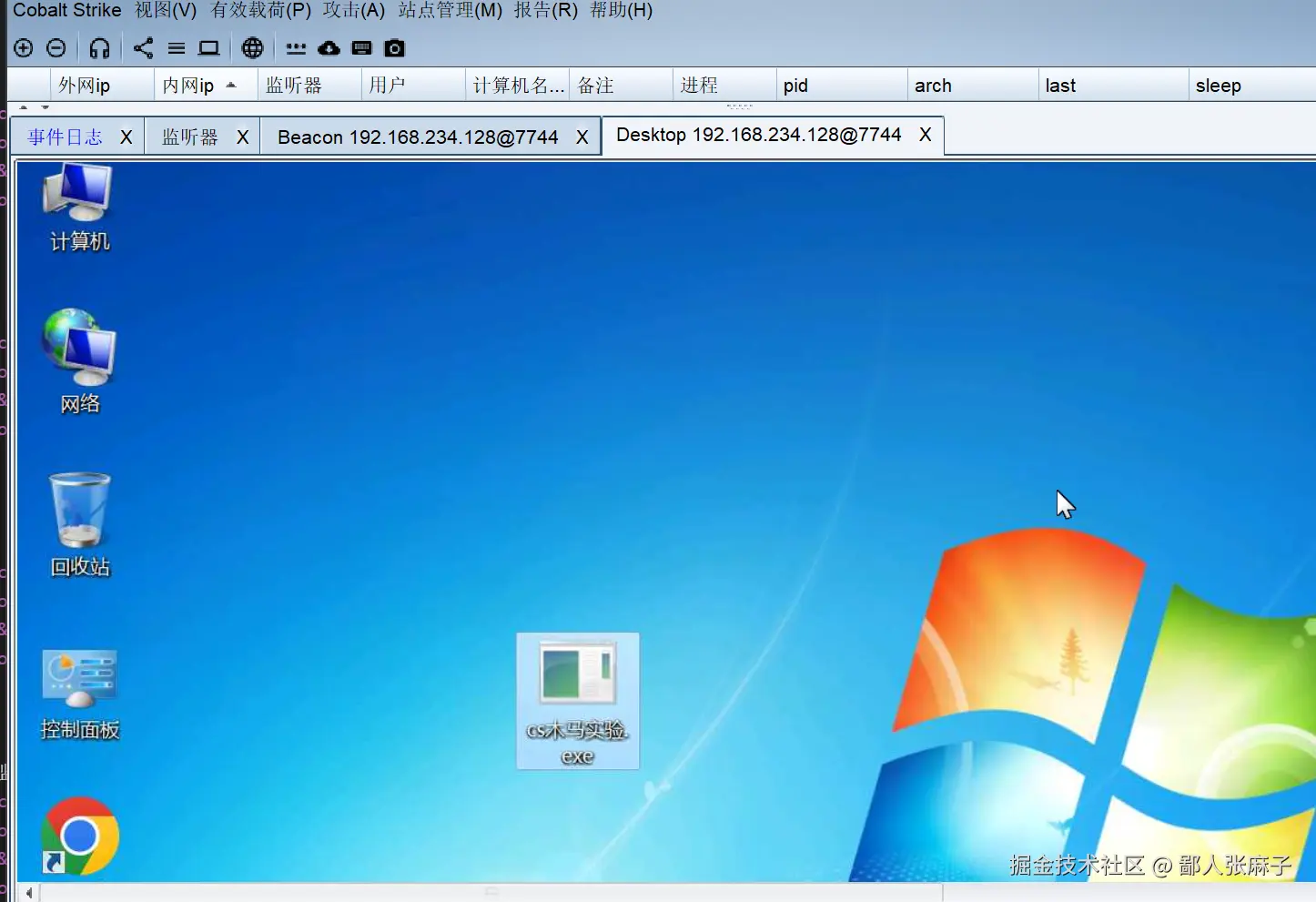Click the horizontal scrollbar left arrow
This screenshot has height=902, width=1316.
pos(29,893)
